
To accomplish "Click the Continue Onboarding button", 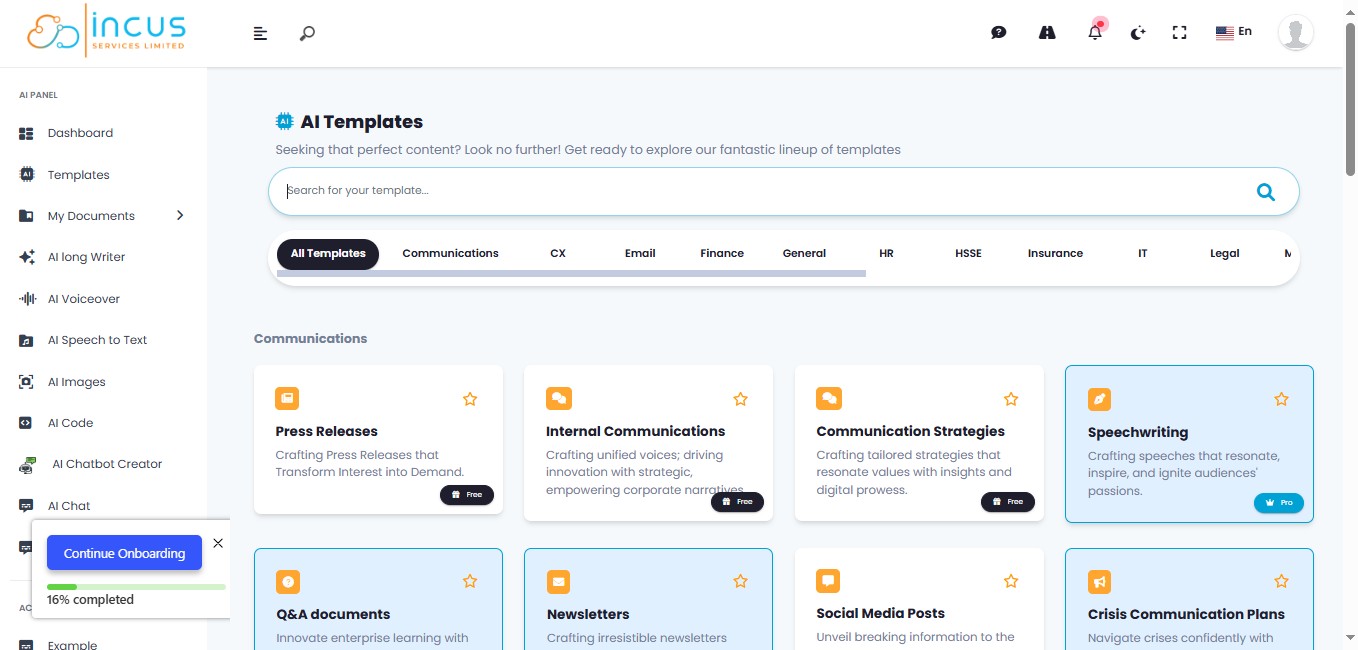I will [124, 553].
